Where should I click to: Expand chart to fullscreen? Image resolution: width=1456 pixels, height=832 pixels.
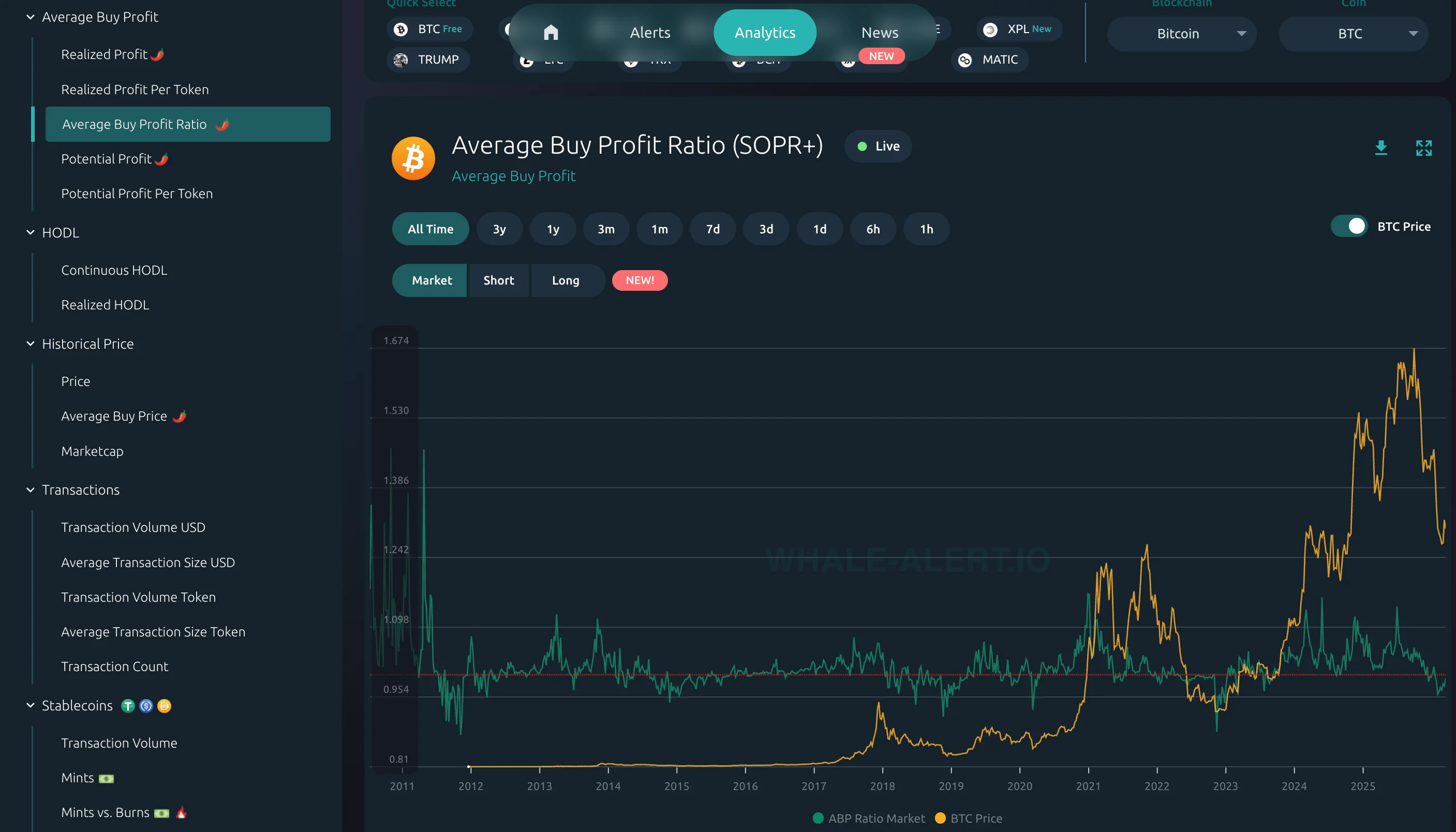(x=1423, y=148)
